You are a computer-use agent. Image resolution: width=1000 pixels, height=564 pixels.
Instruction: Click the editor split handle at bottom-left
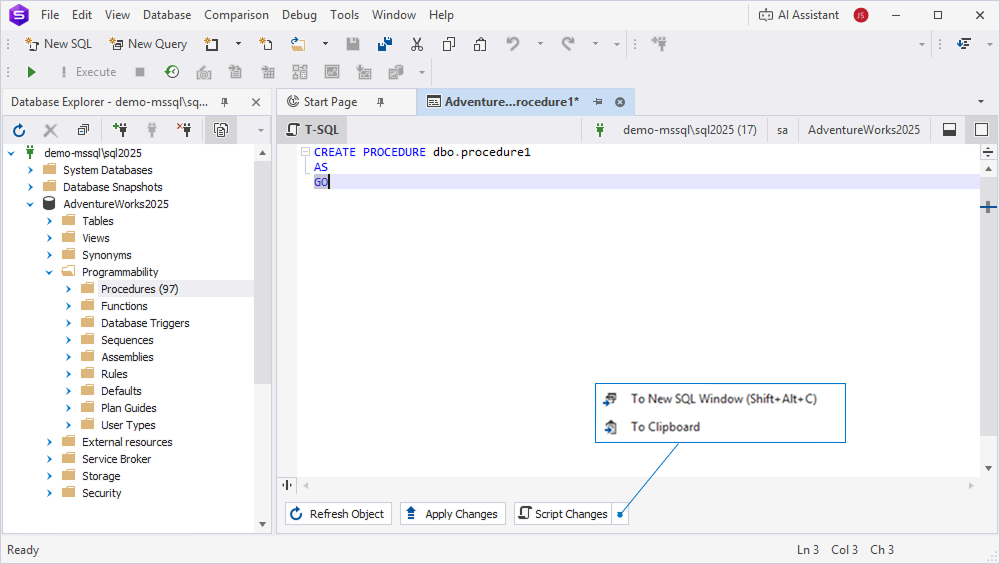click(288, 486)
